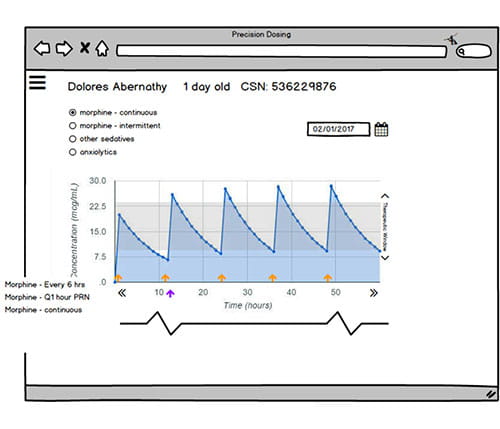Click the CSN: 536229876 text
500x429 pixels.
point(288,86)
